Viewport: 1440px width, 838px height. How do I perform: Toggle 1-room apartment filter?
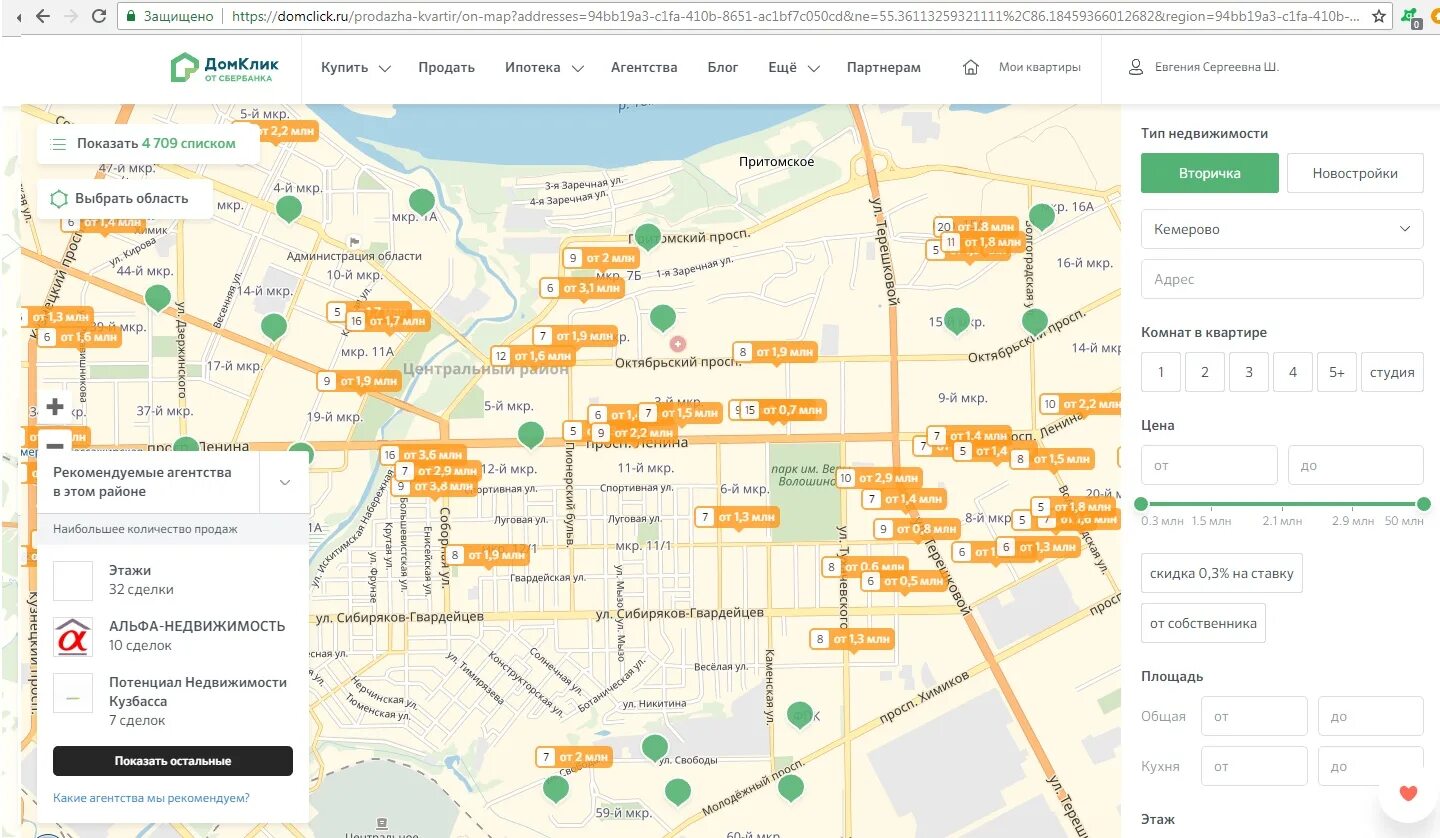tap(1161, 372)
